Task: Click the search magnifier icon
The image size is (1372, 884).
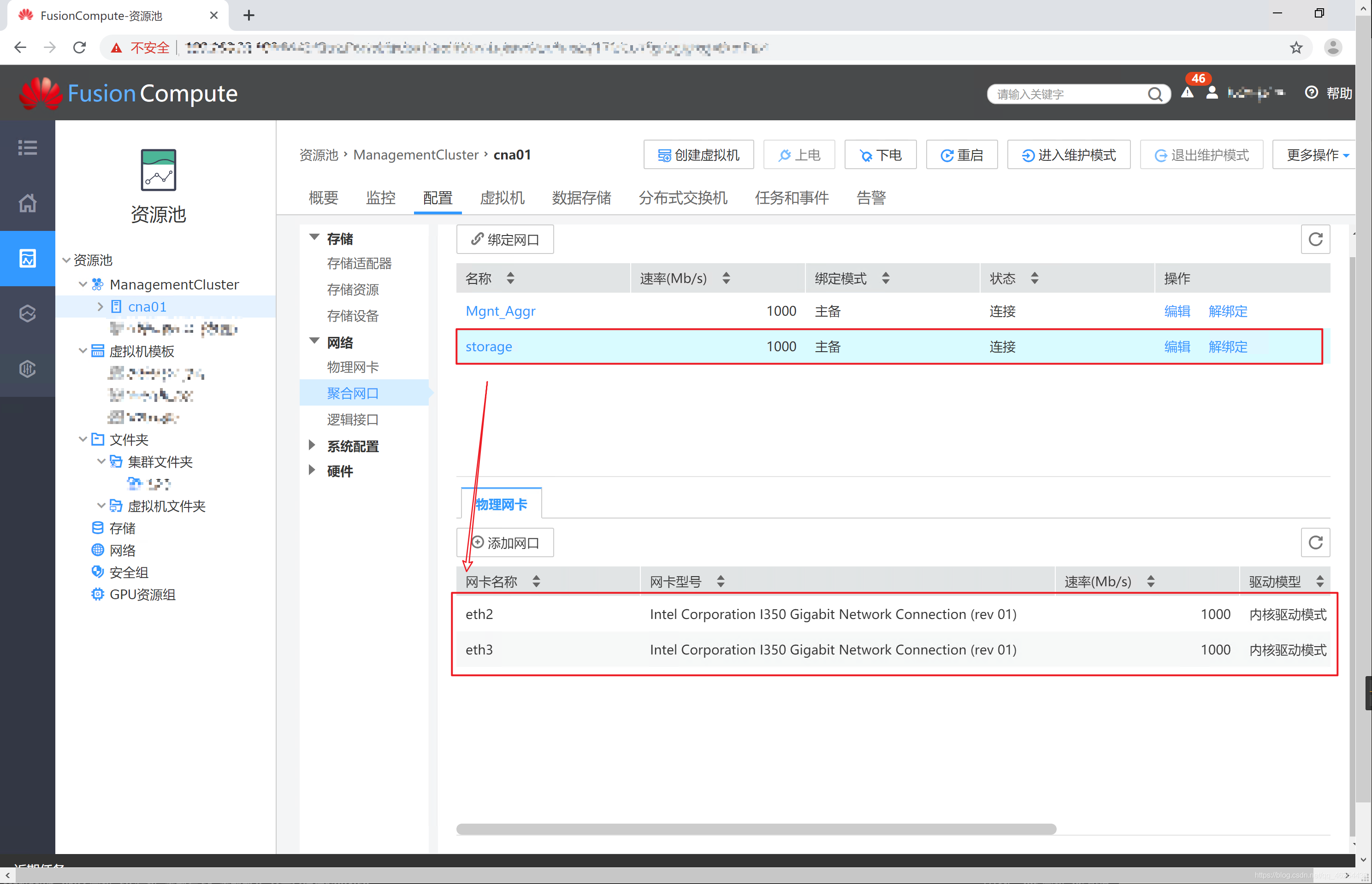Action: click(1156, 94)
